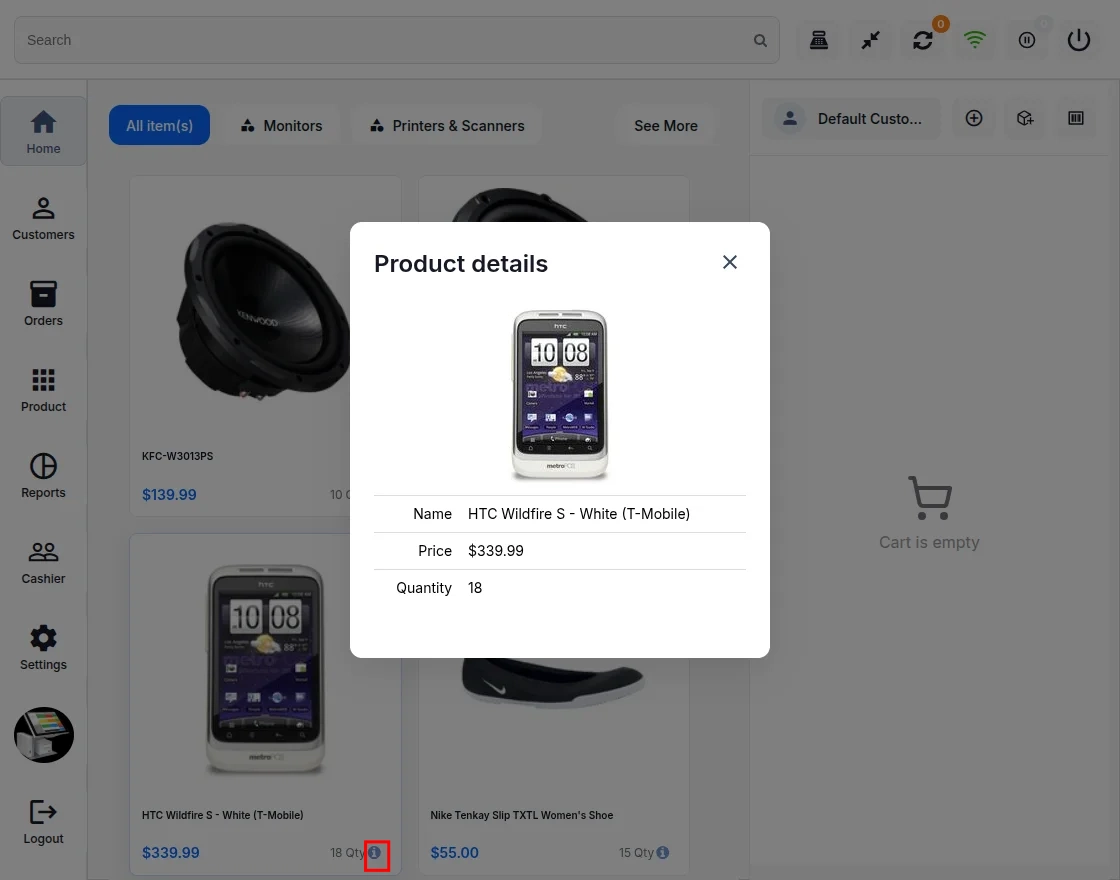The height and width of the screenshot is (880, 1120).
Task: Click the collapse fullscreen arrows icon
Action: (871, 40)
